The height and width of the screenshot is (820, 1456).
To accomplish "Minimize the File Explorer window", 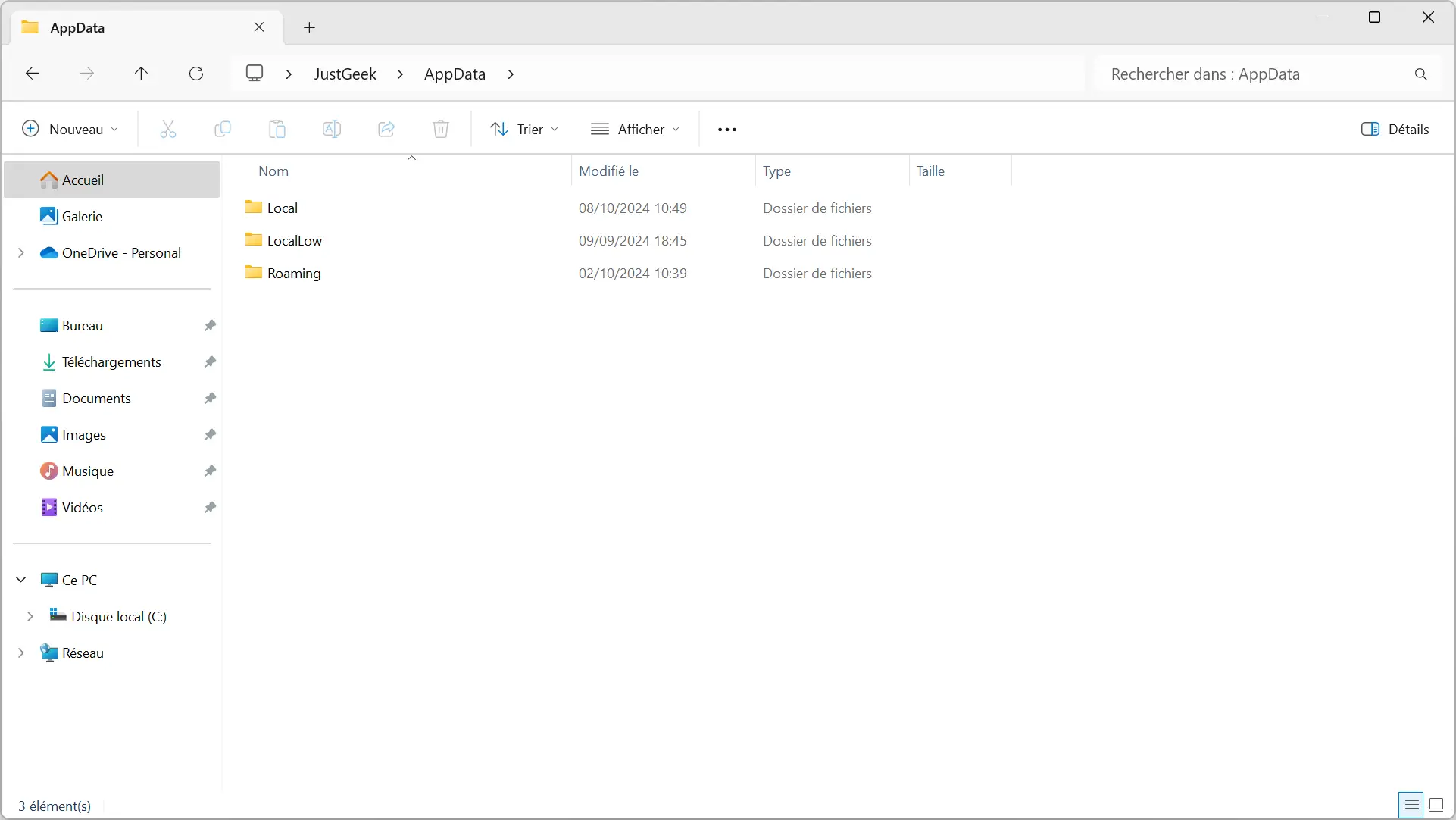I will click(1323, 17).
